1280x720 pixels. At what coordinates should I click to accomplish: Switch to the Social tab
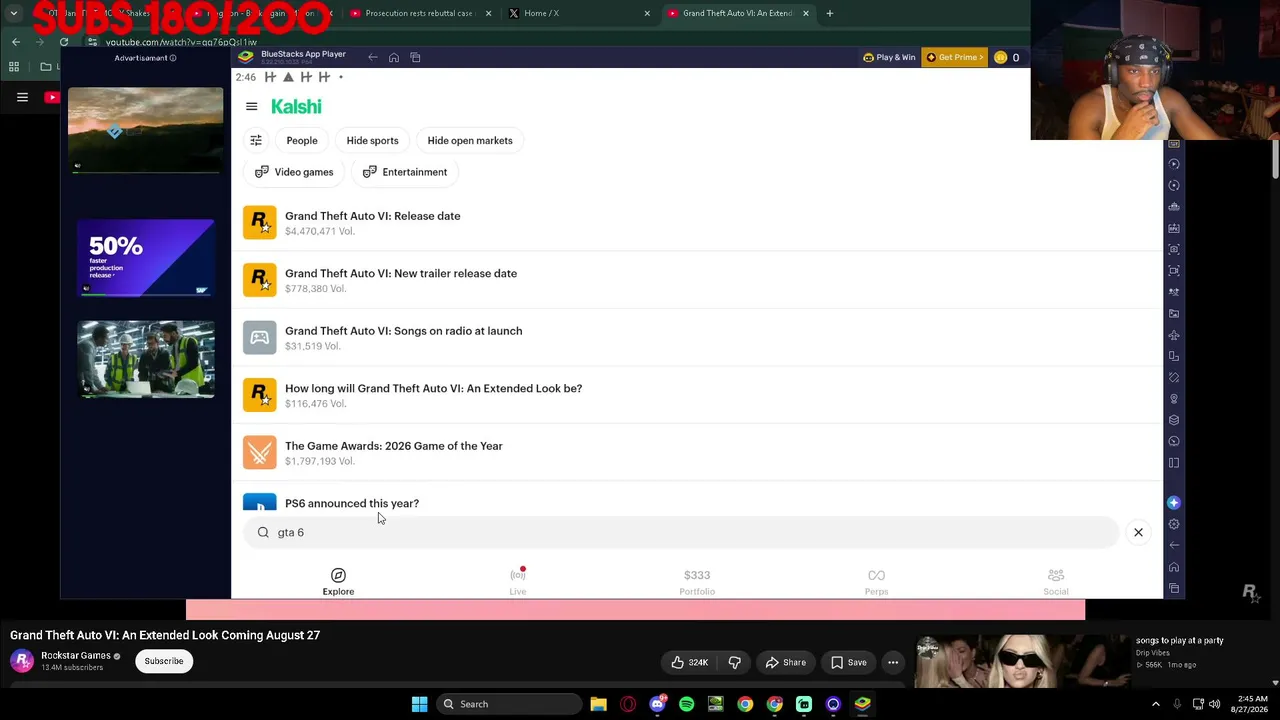click(1056, 581)
